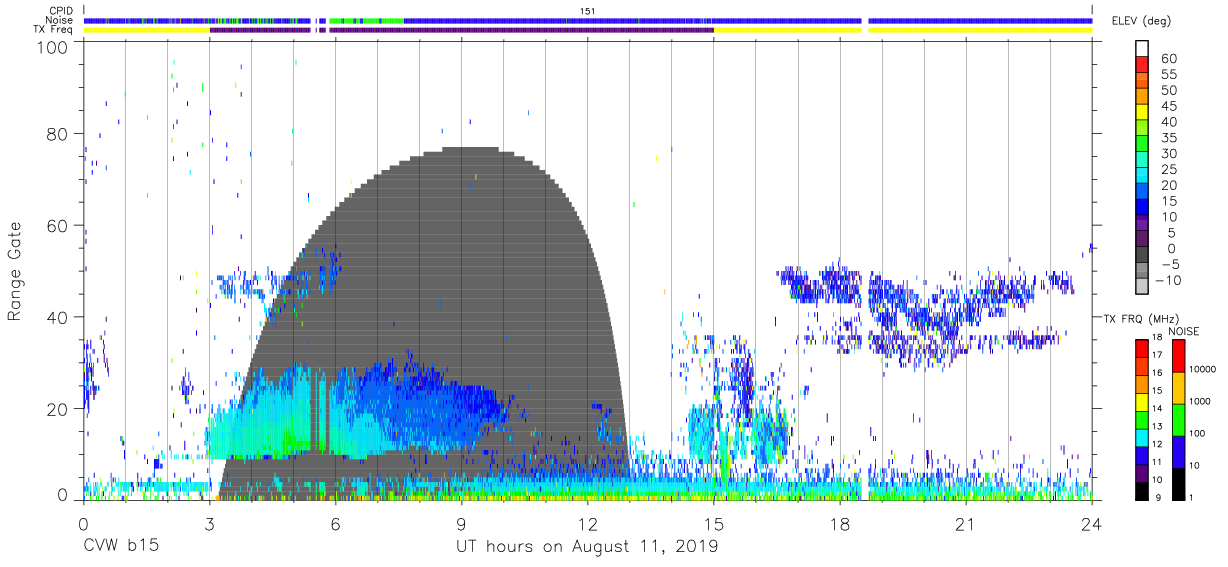1228x567 pixels.
Task: Click the x-axis tick label '24'
Action: pyautogui.click(x=1092, y=525)
